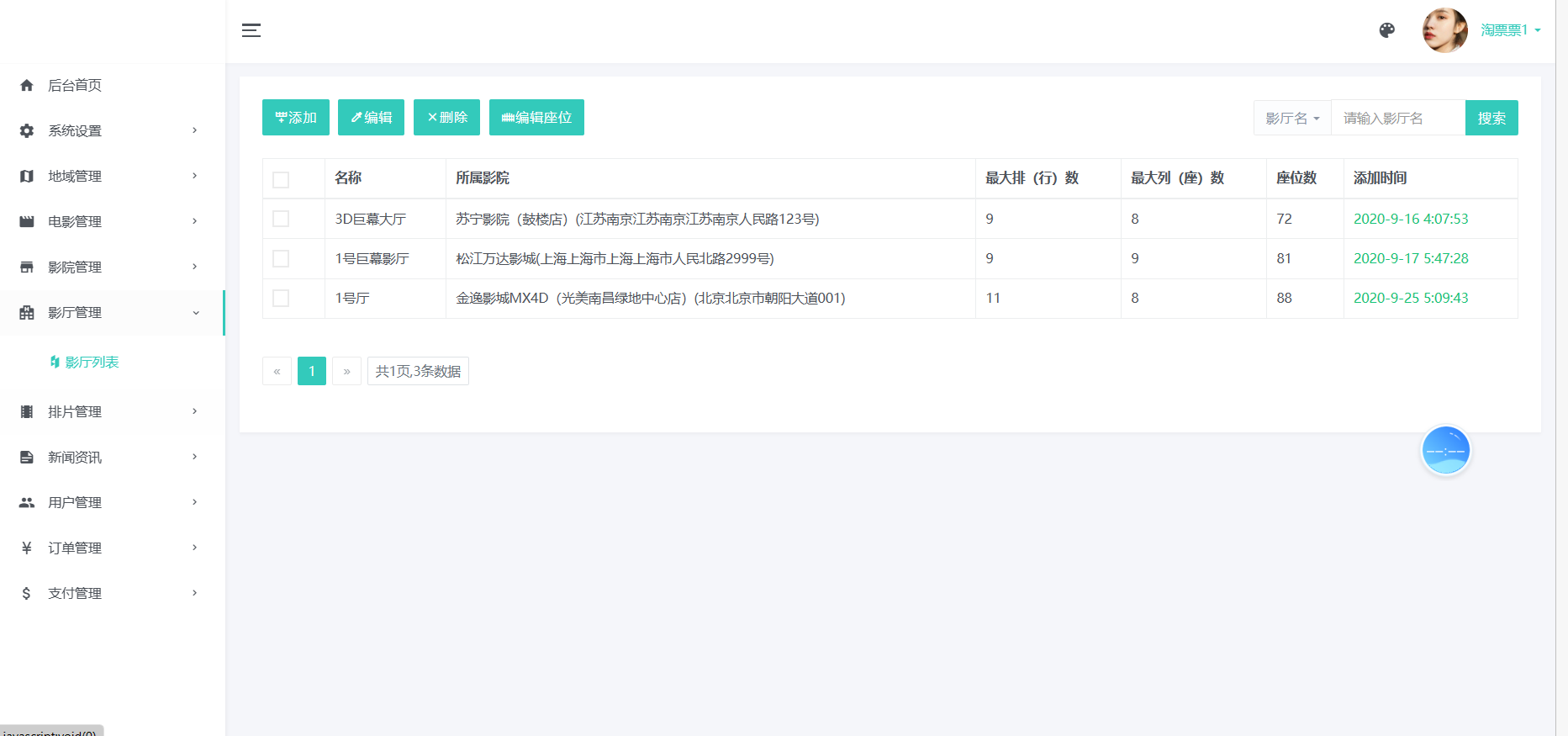Screen dimensions: 1568x736
Task: Click the gear icon beside 系统设置
Action: click(x=27, y=130)
